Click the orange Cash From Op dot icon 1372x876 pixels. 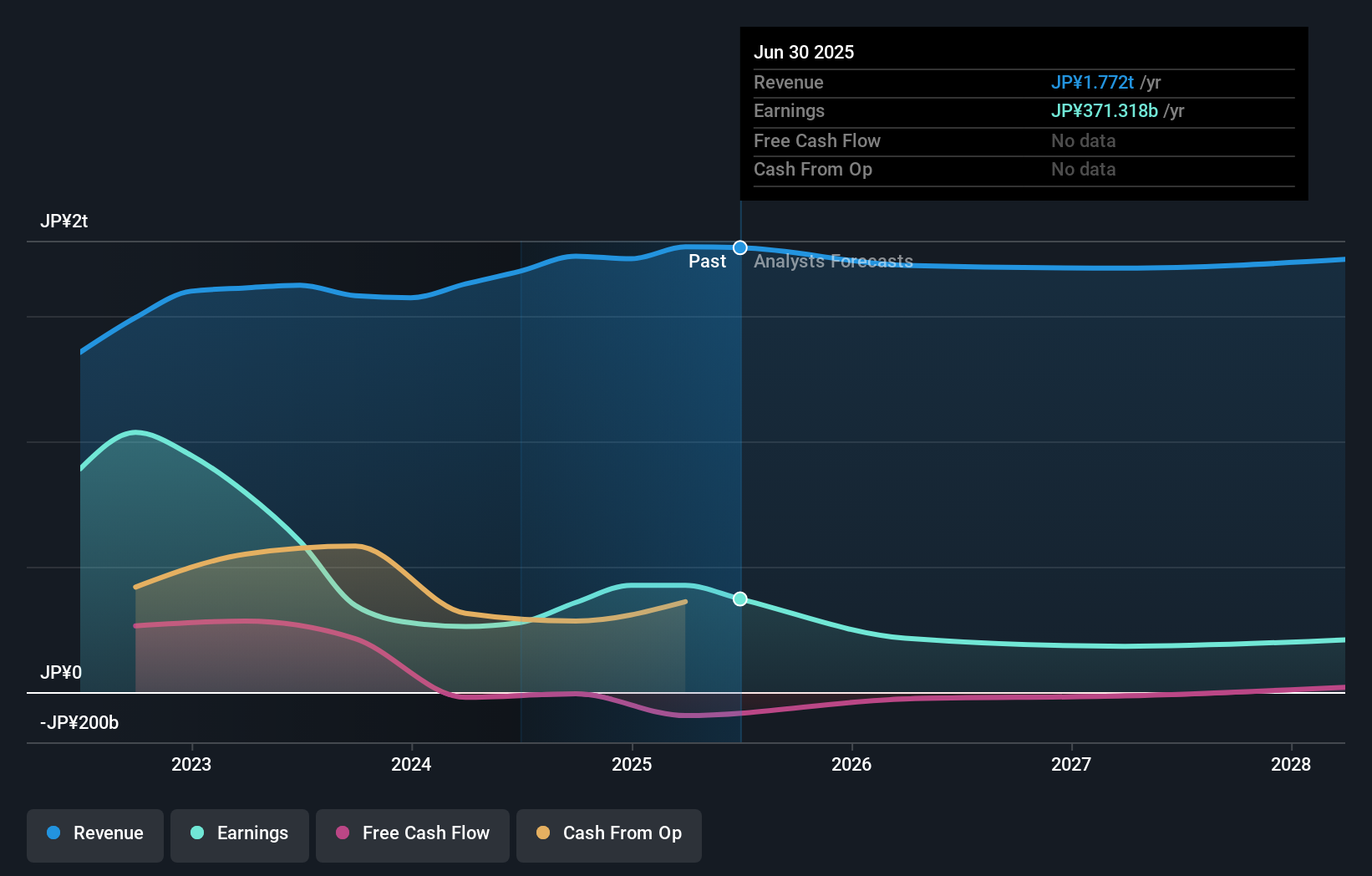click(544, 833)
